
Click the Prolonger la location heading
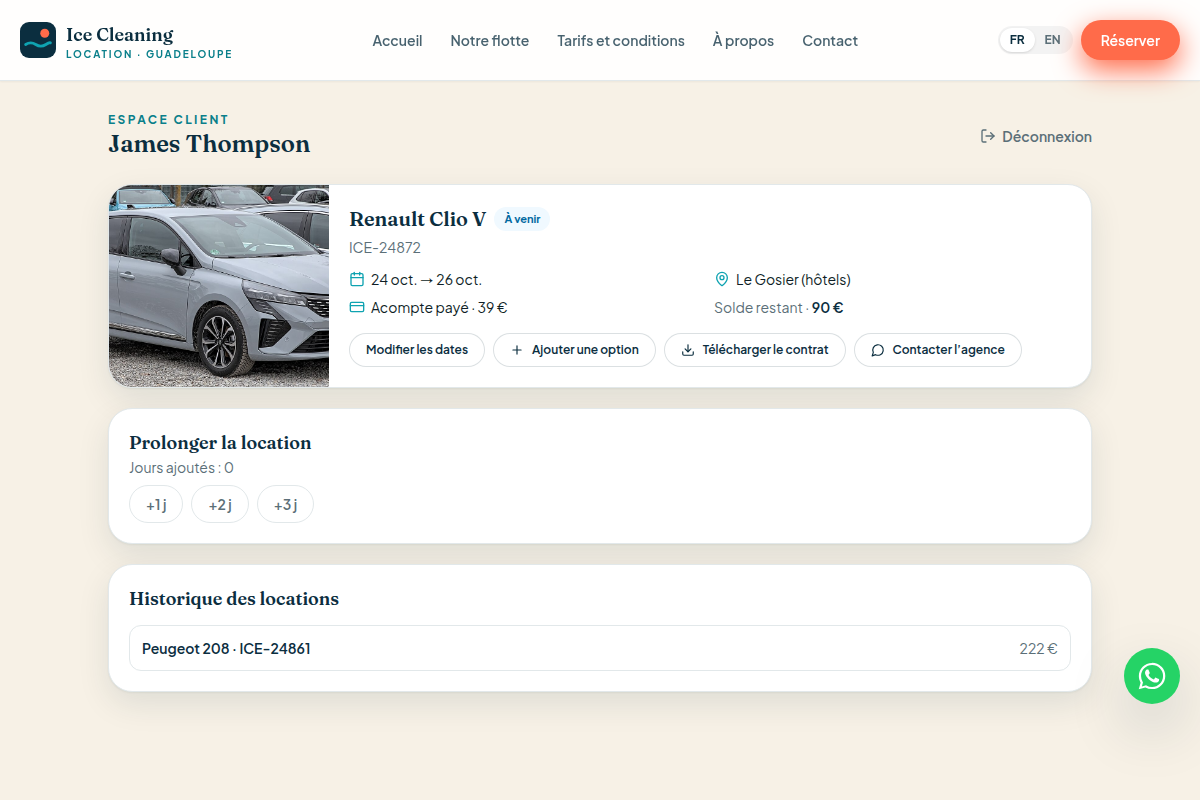[x=220, y=443]
